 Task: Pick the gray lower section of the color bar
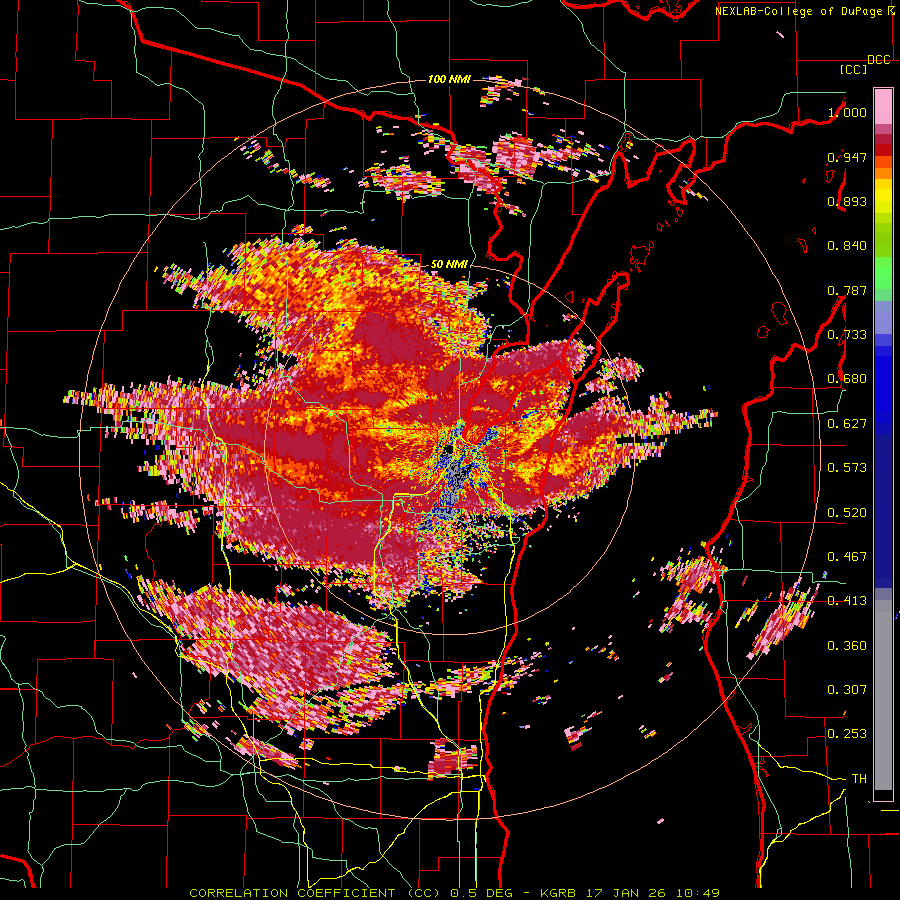pos(883,695)
